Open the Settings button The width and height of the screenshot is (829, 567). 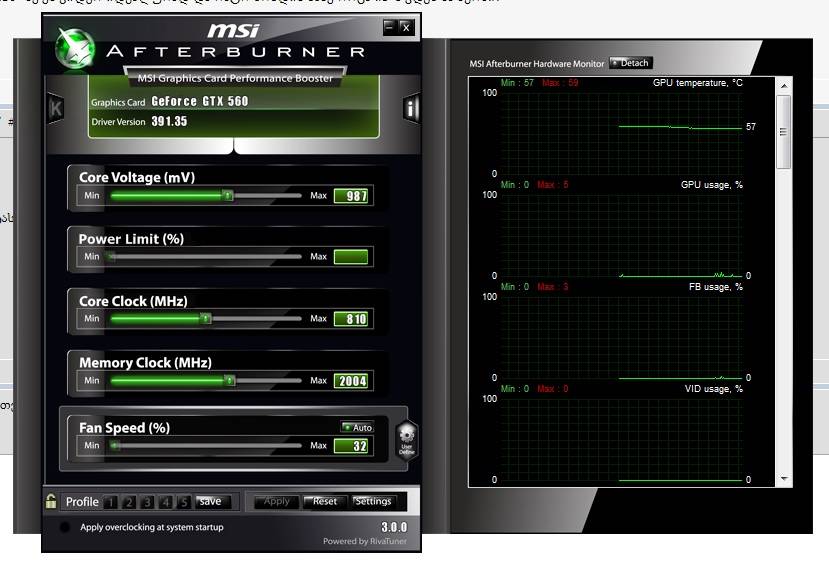(x=373, y=501)
